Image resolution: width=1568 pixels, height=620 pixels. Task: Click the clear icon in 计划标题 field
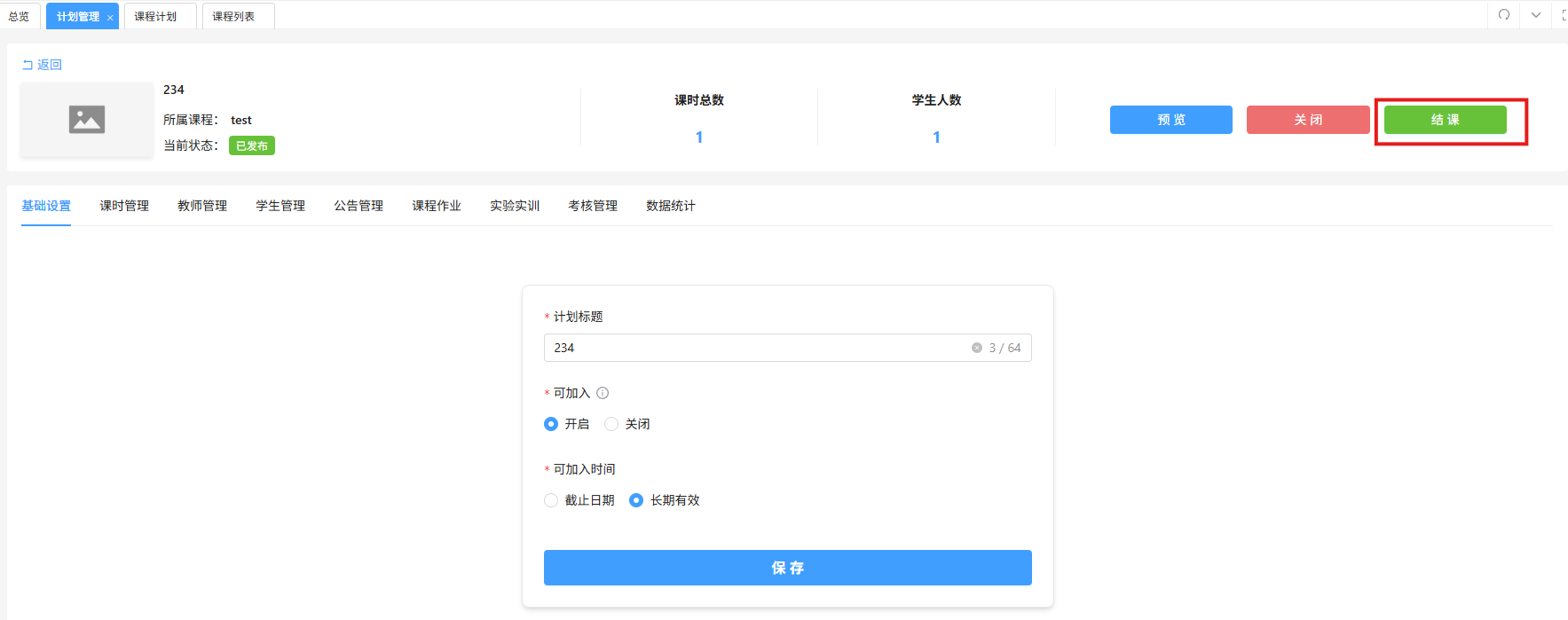point(976,348)
